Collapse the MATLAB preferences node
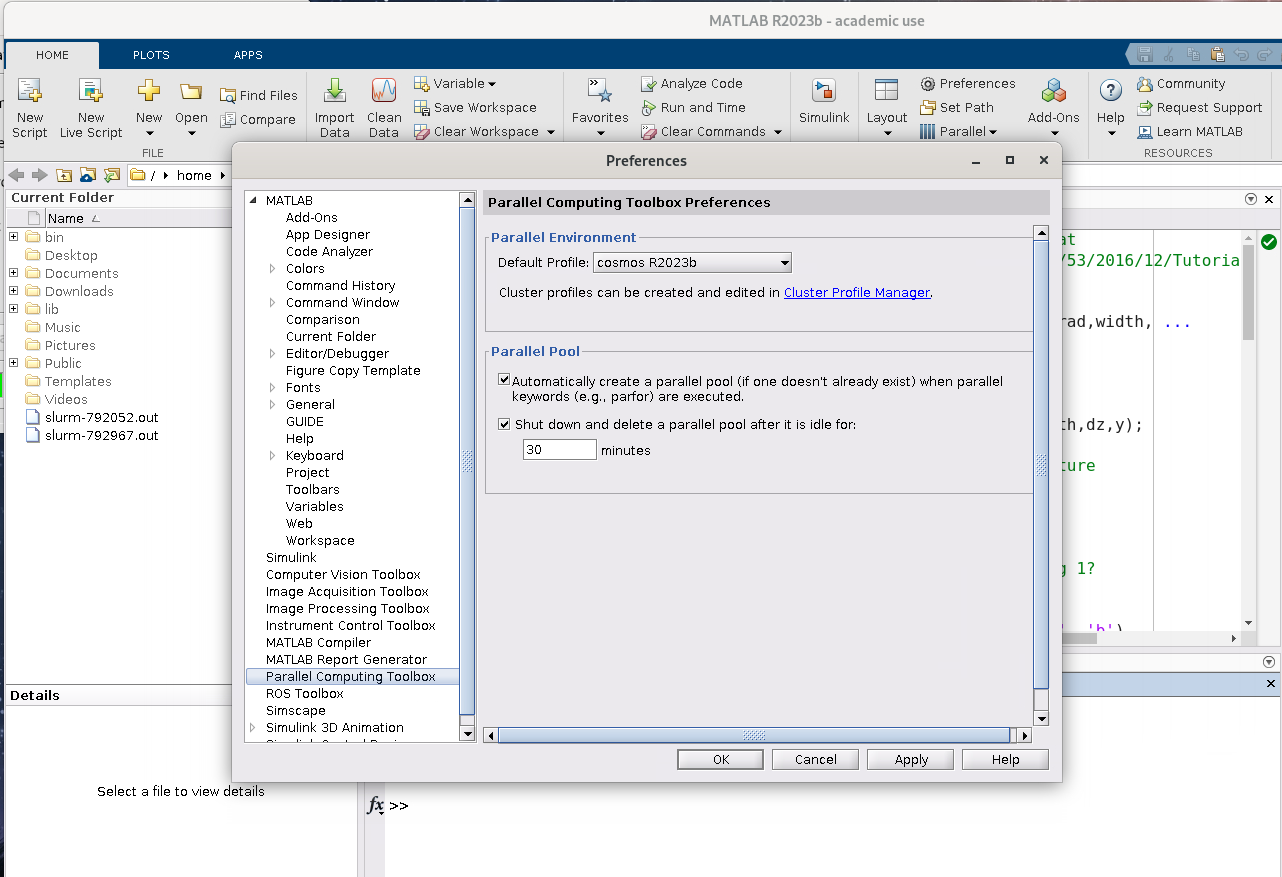 (x=253, y=200)
